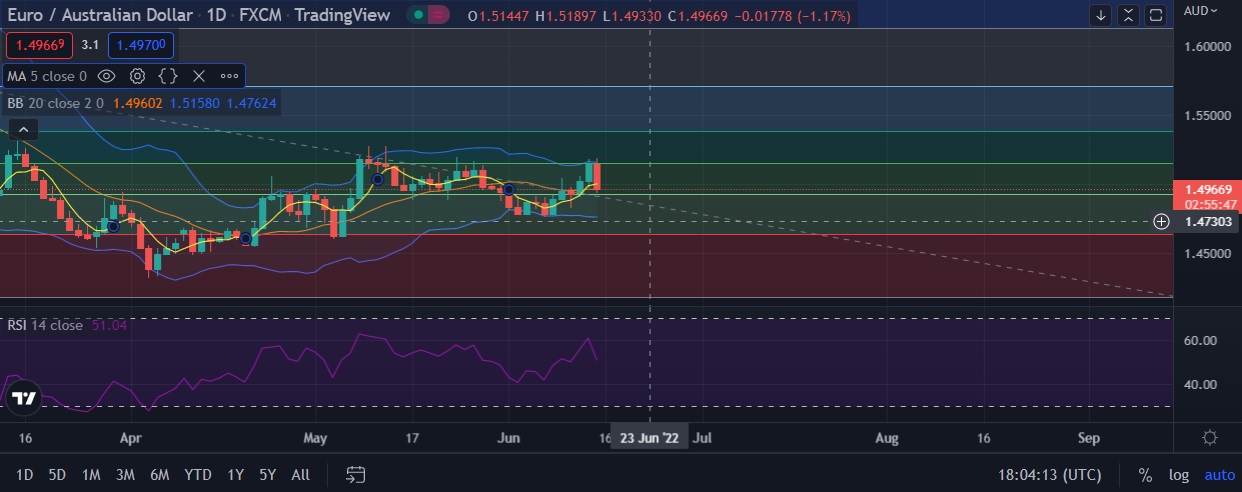Click the 40.00 RSI scale label
This screenshot has width=1242, height=492.
(x=1200, y=384)
